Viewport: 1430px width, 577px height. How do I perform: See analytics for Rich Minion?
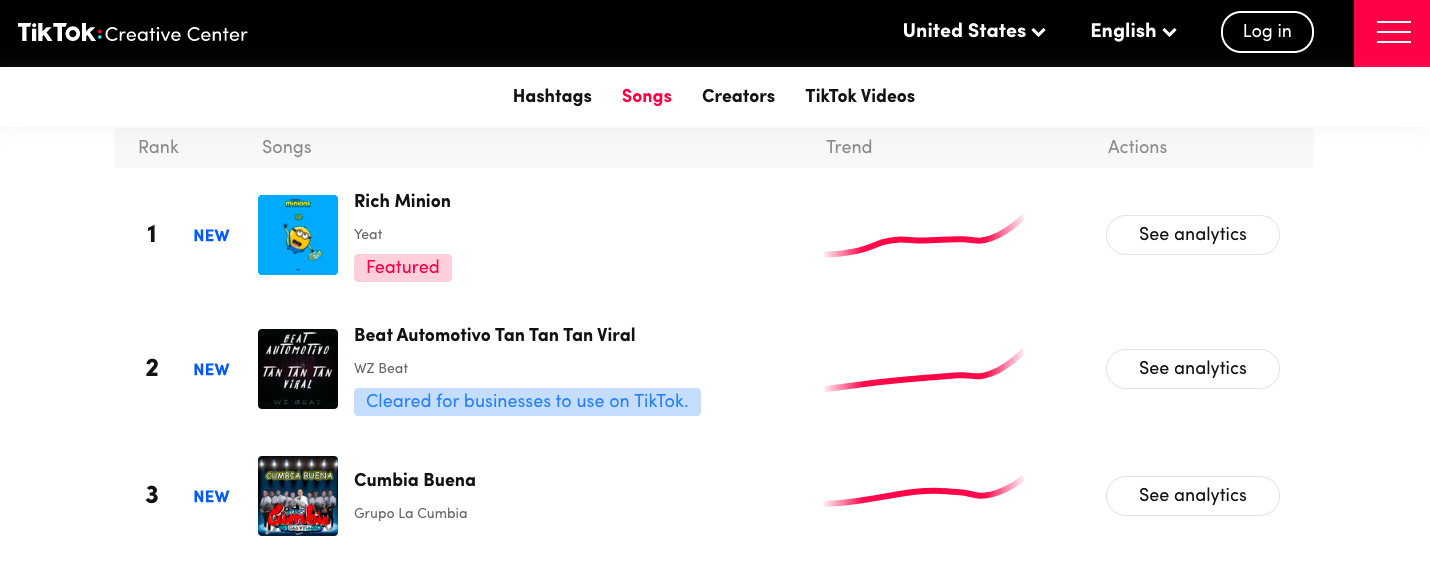[x=1192, y=234]
